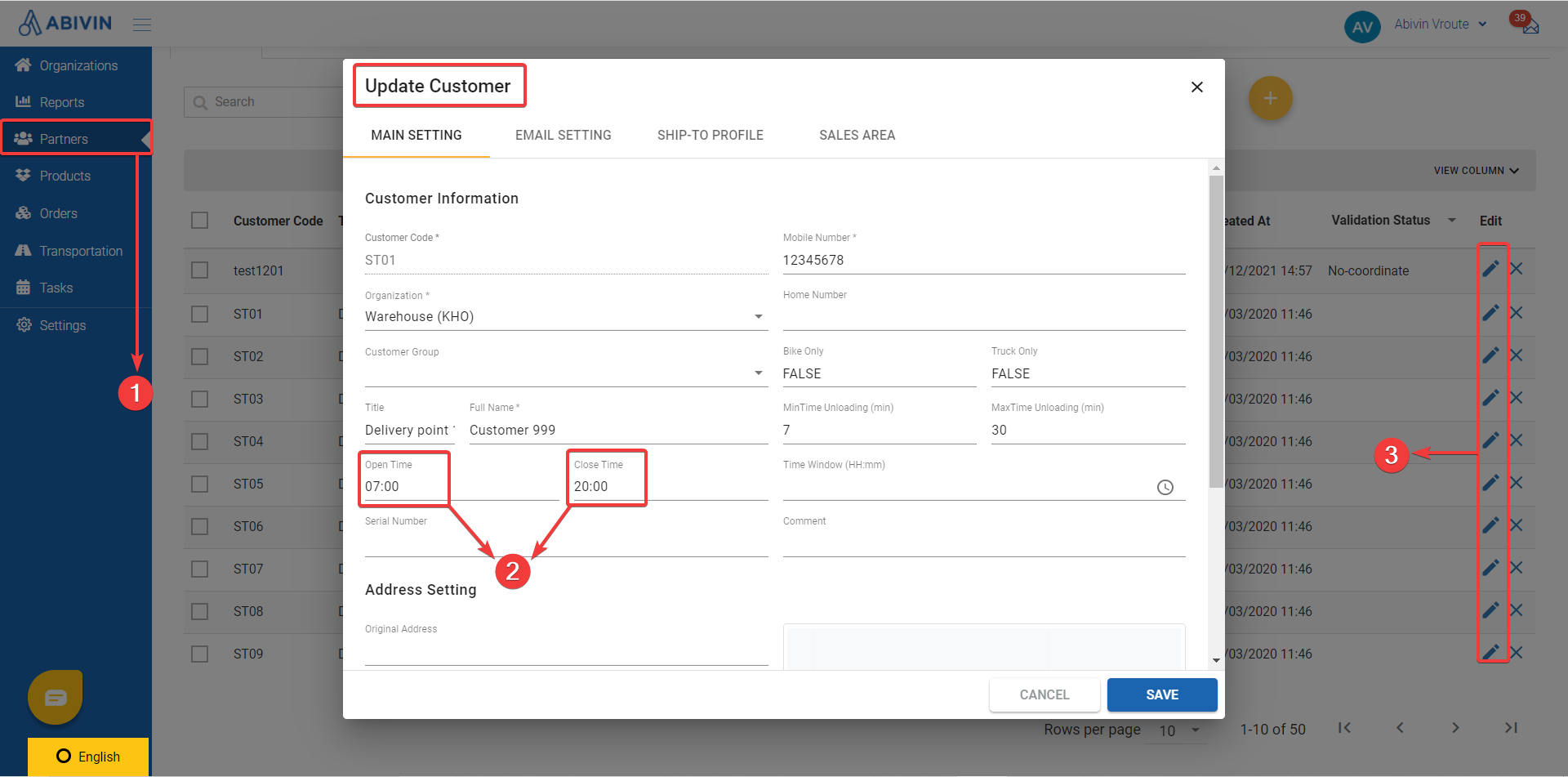Click the Abivin logo

65,23
